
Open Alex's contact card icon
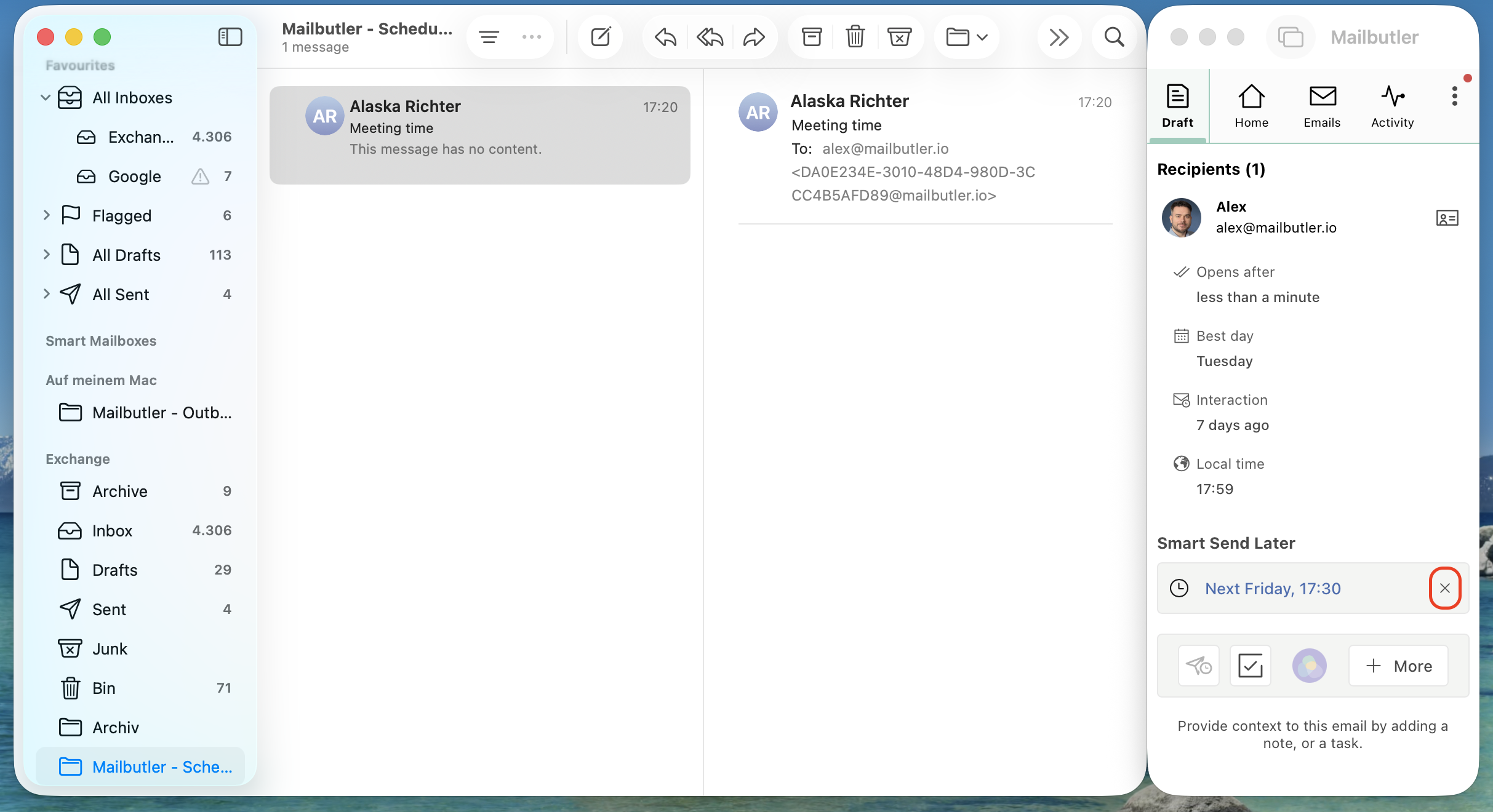1447,218
